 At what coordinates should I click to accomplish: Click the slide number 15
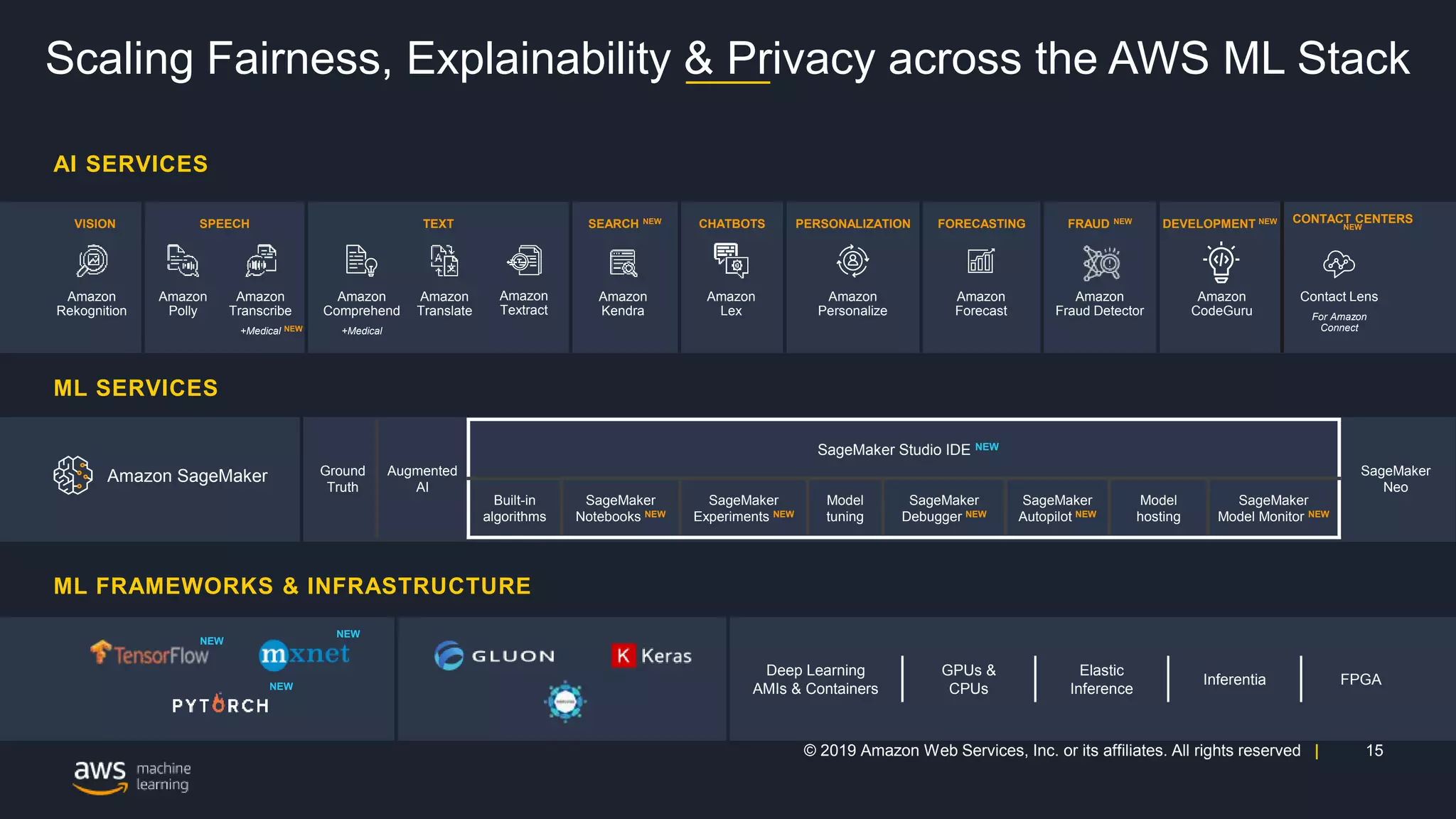(1374, 751)
